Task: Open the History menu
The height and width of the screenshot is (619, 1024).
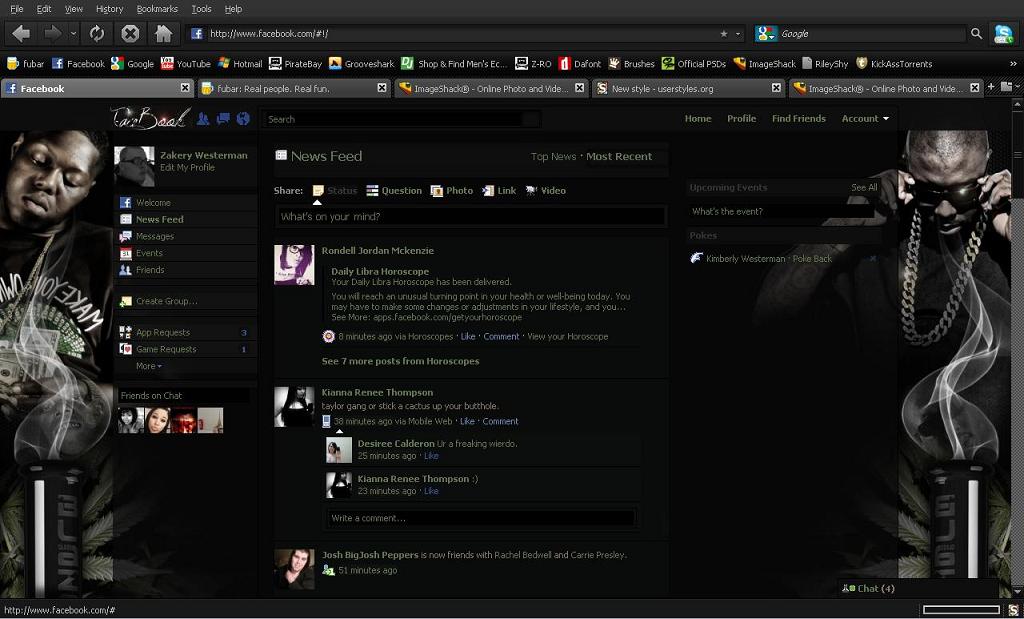Action: pyautogui.click(x=109, y=8)
